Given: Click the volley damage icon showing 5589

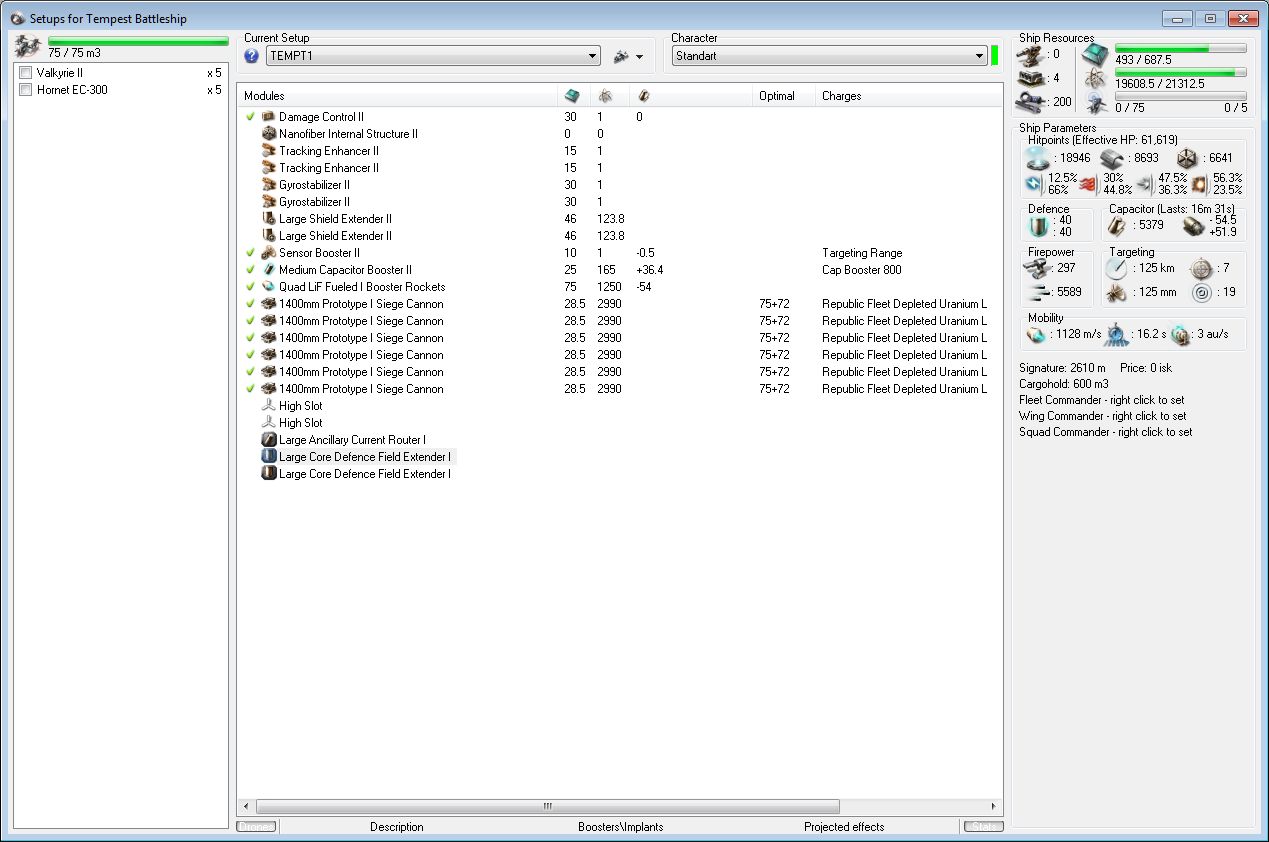Looking at the screenshot, I should (1039, 292).
